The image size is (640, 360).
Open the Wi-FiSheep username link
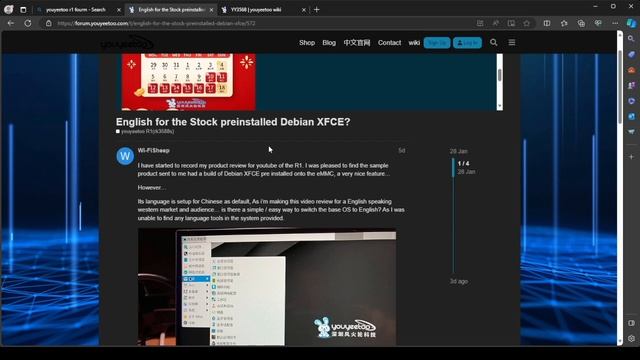pos(153,150)
